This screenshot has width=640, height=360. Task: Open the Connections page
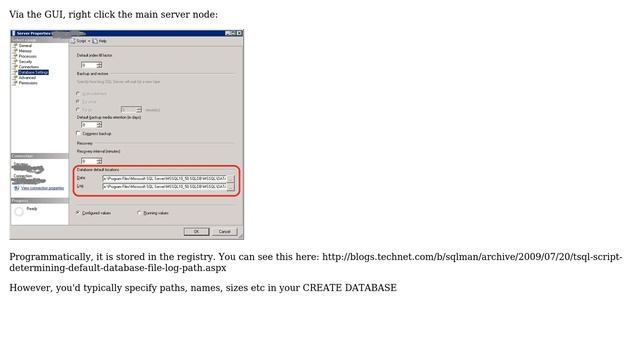pyautogui.click(x=29, y=67)
